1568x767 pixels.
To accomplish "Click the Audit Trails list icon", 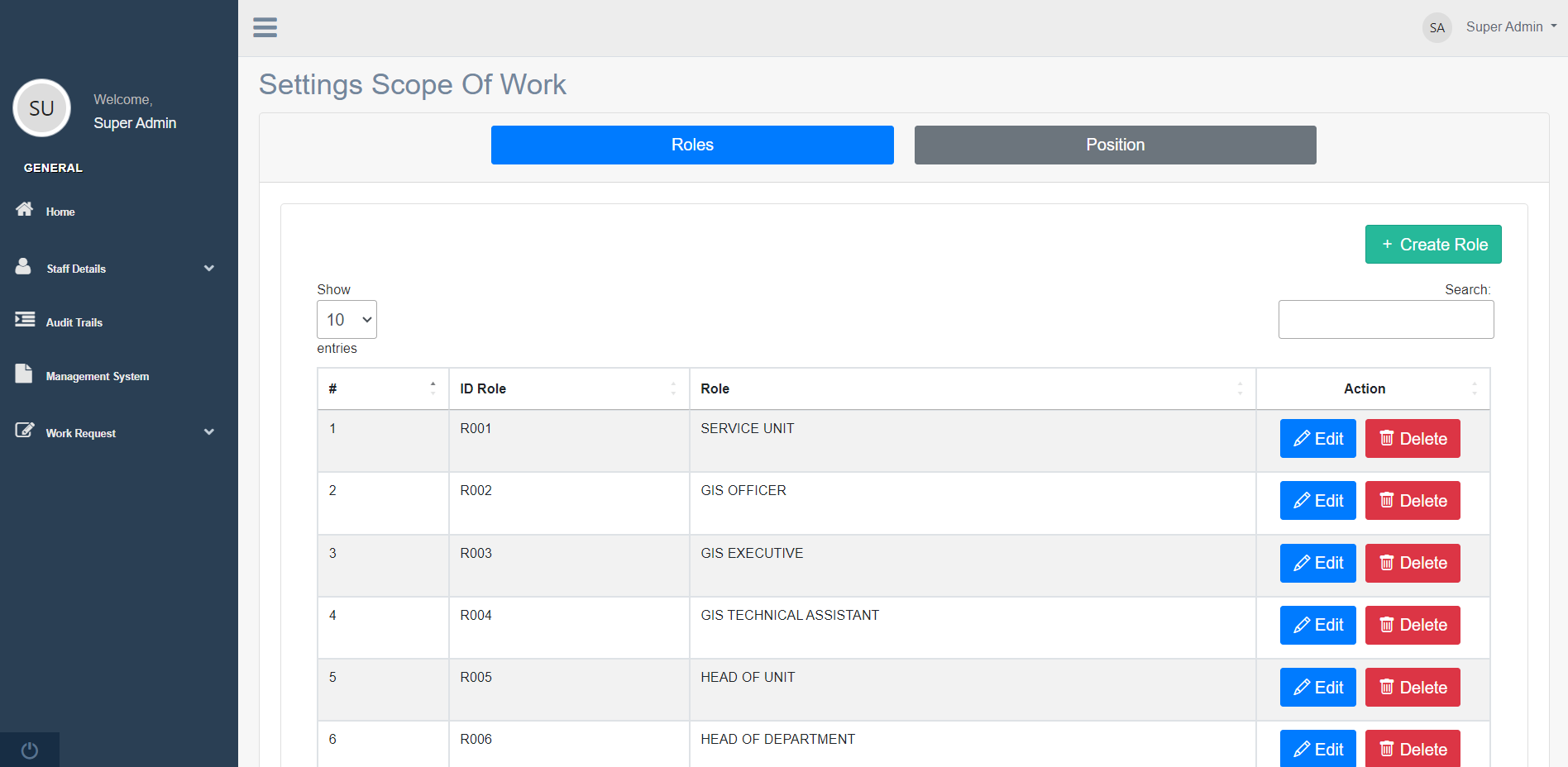I will coord(25,320).
